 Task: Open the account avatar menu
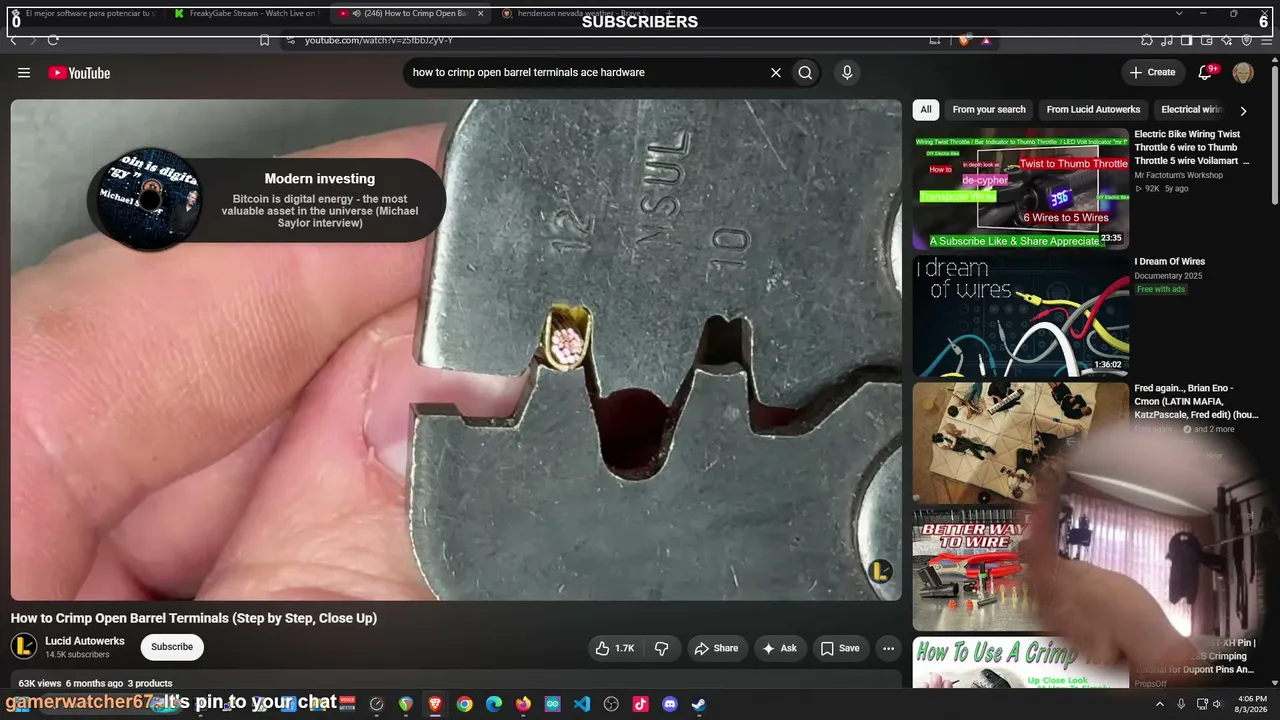[1243, 72]
